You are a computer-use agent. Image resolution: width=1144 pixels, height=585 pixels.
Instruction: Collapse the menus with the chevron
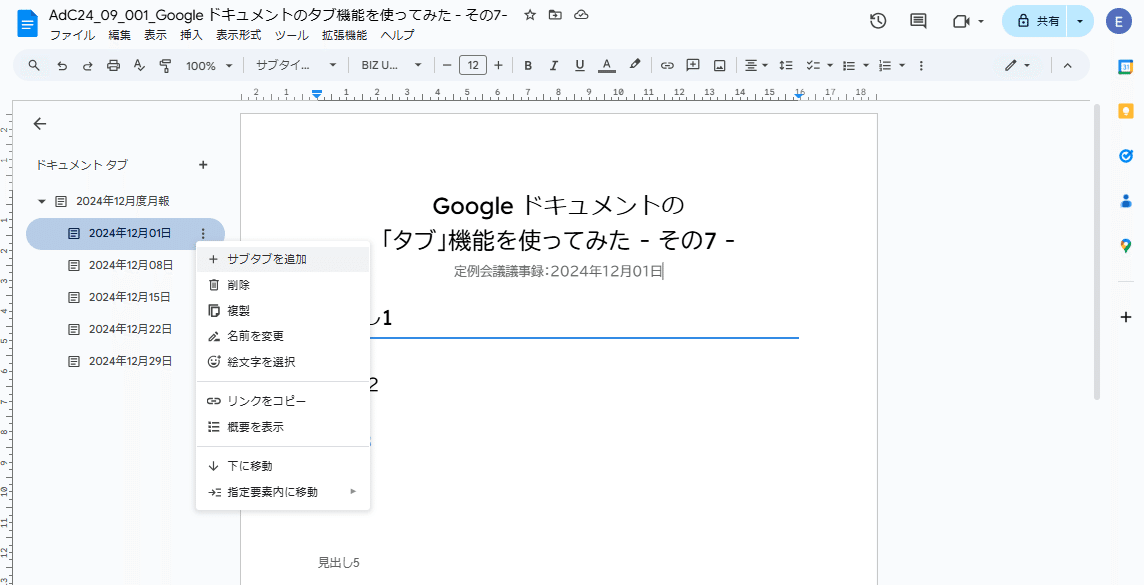point(1067,66)
